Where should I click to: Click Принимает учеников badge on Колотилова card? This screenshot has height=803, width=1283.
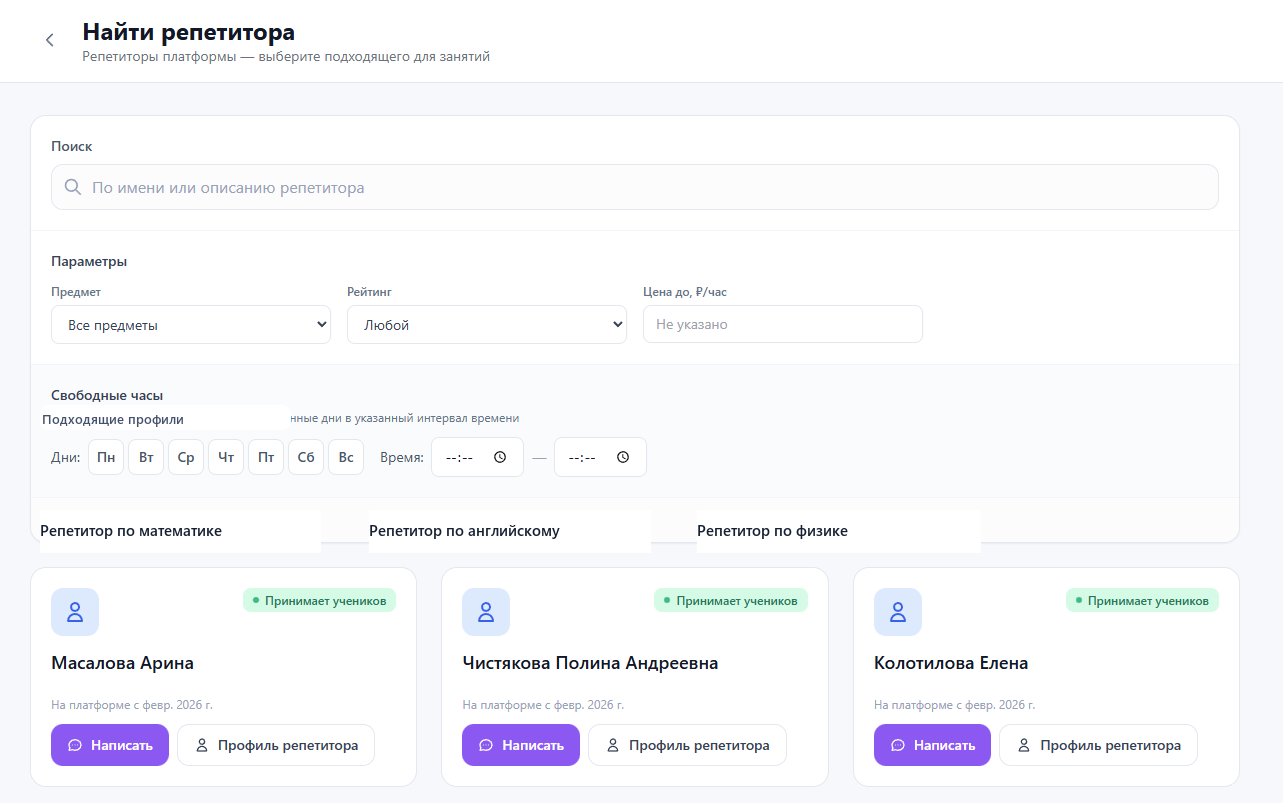1143,600
